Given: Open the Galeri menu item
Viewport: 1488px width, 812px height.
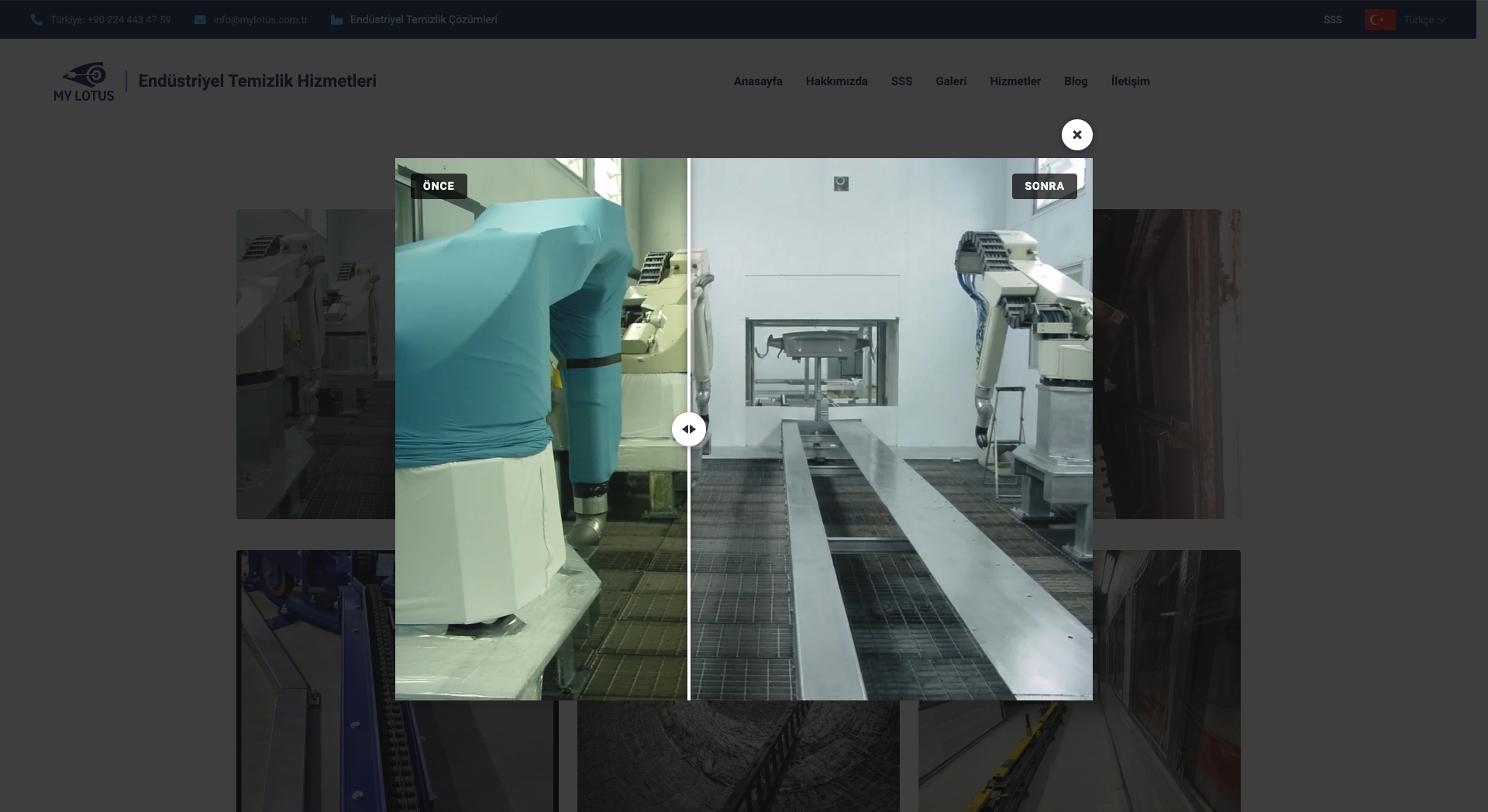Looking at the screenshot, I should 951,81.
